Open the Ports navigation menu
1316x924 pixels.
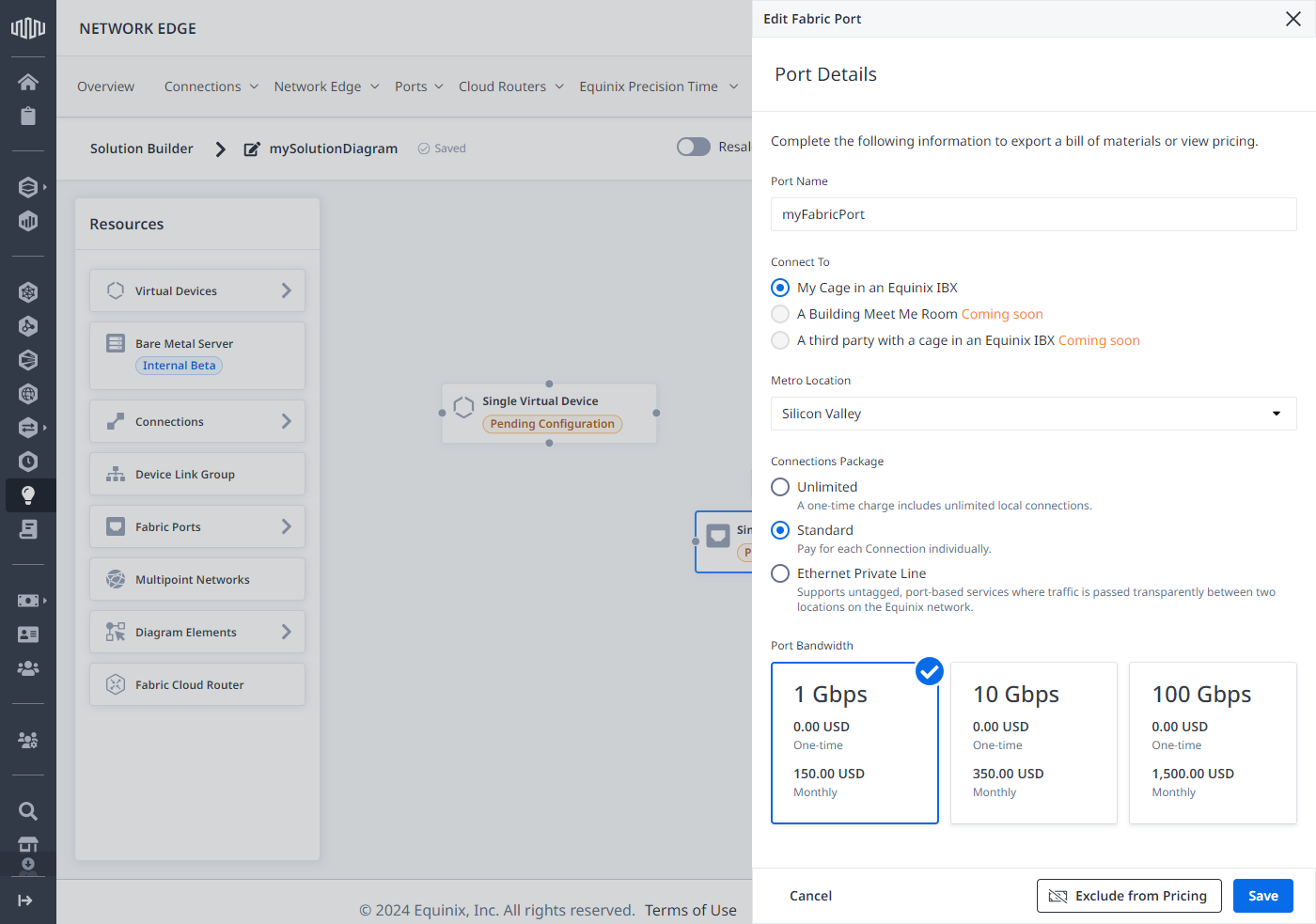click(x=418, y=86)
